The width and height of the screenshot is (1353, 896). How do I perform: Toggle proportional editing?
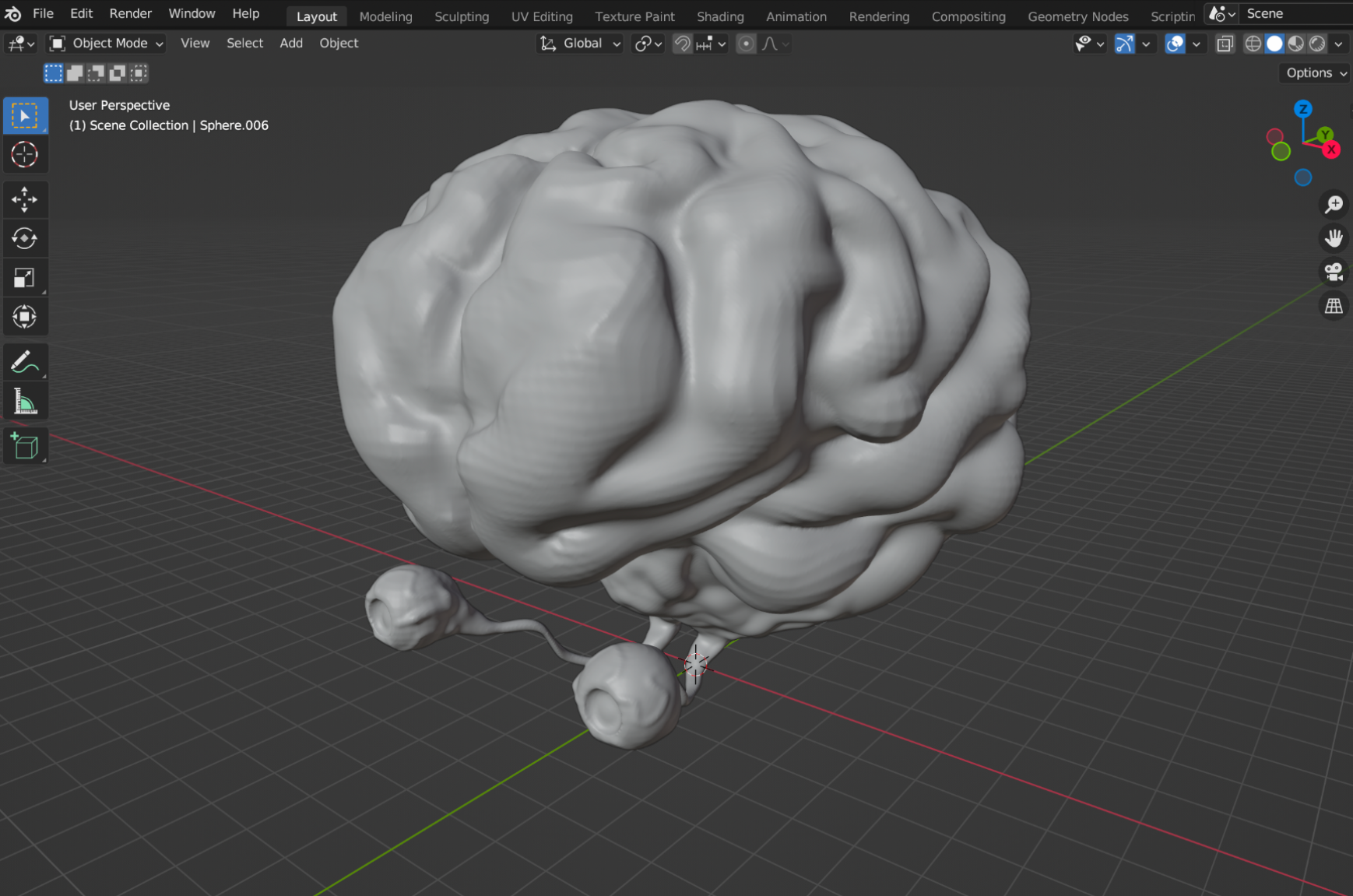pos(746,44)
